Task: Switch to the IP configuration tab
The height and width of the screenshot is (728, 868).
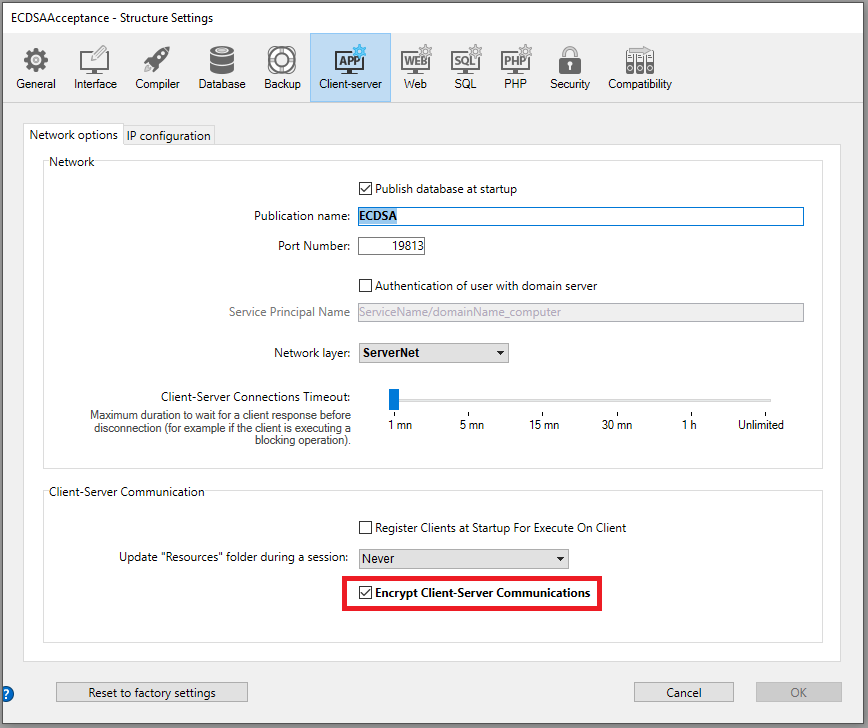Action: click(x=169, y=136)
